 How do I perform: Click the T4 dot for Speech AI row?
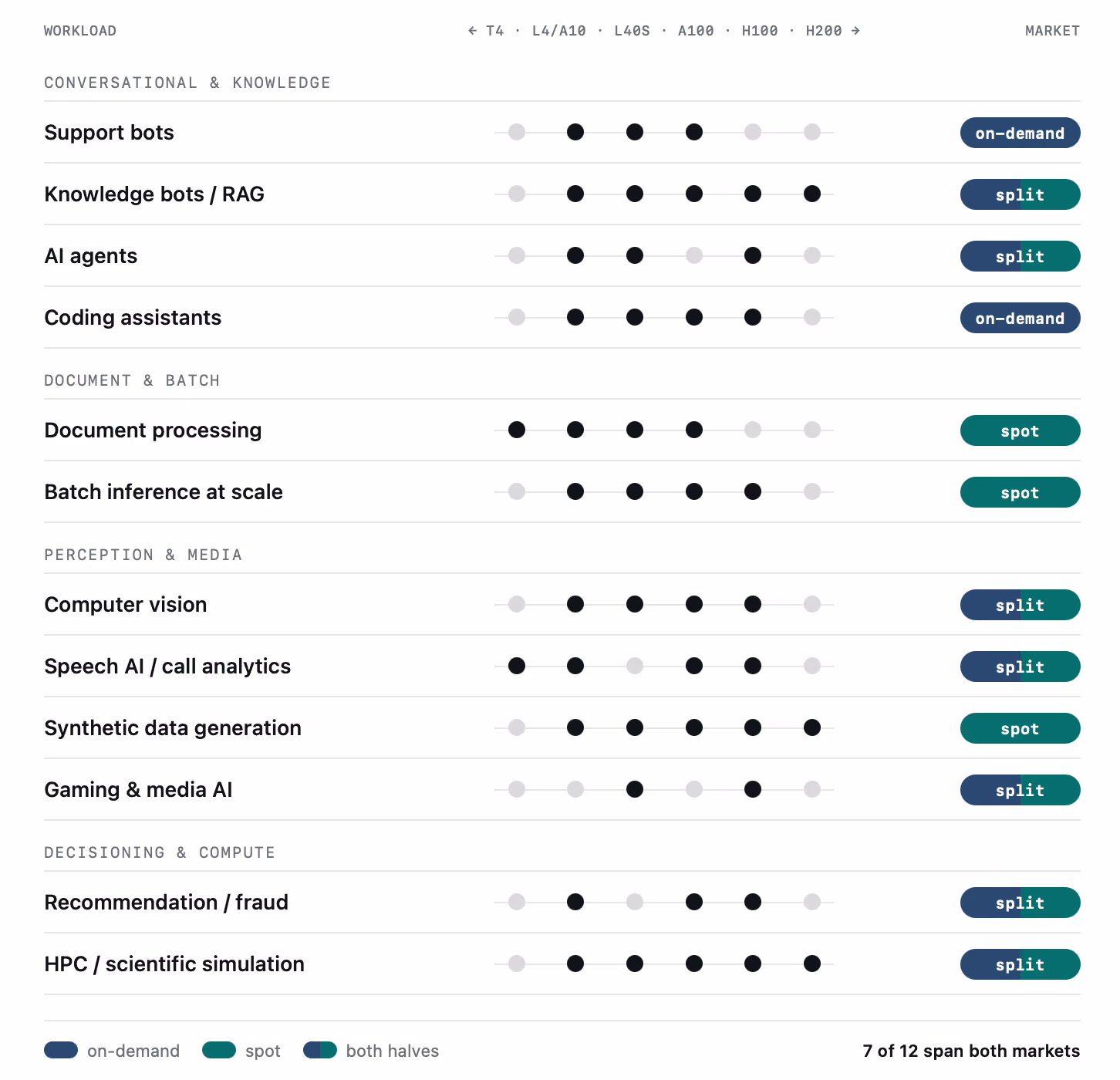tap(517, 666)
